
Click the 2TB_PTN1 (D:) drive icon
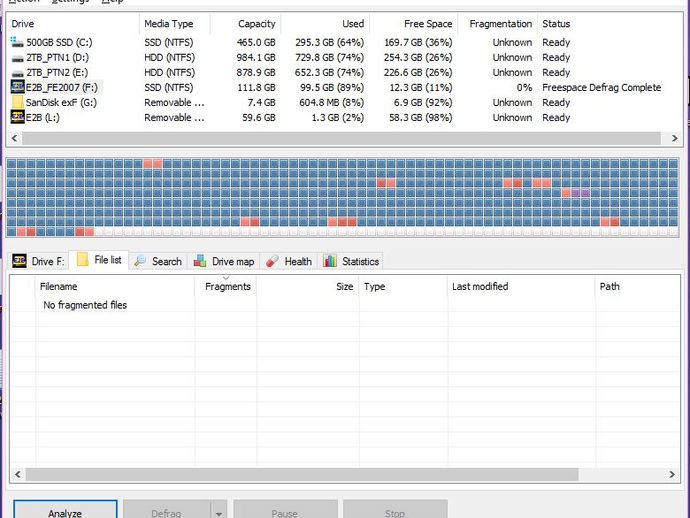click(x=18, y=58)
